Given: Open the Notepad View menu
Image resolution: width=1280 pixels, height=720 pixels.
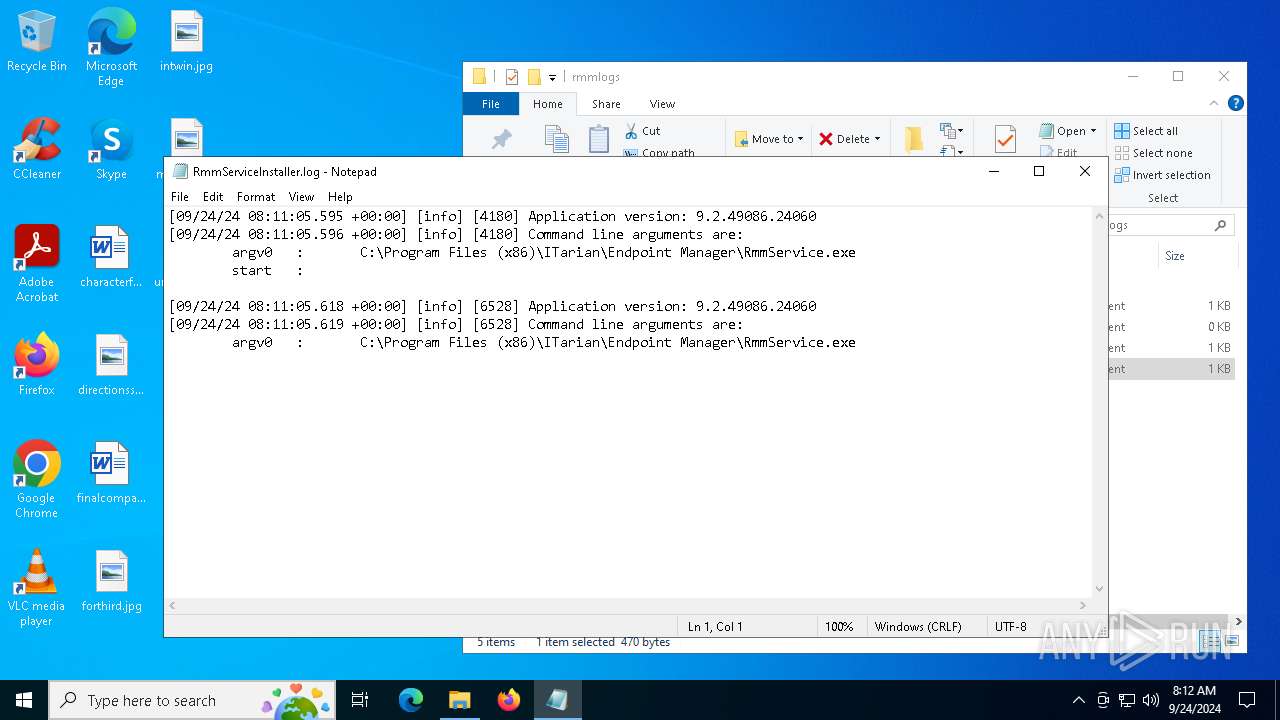Looking at the screenshot, I should pos(301,197).
